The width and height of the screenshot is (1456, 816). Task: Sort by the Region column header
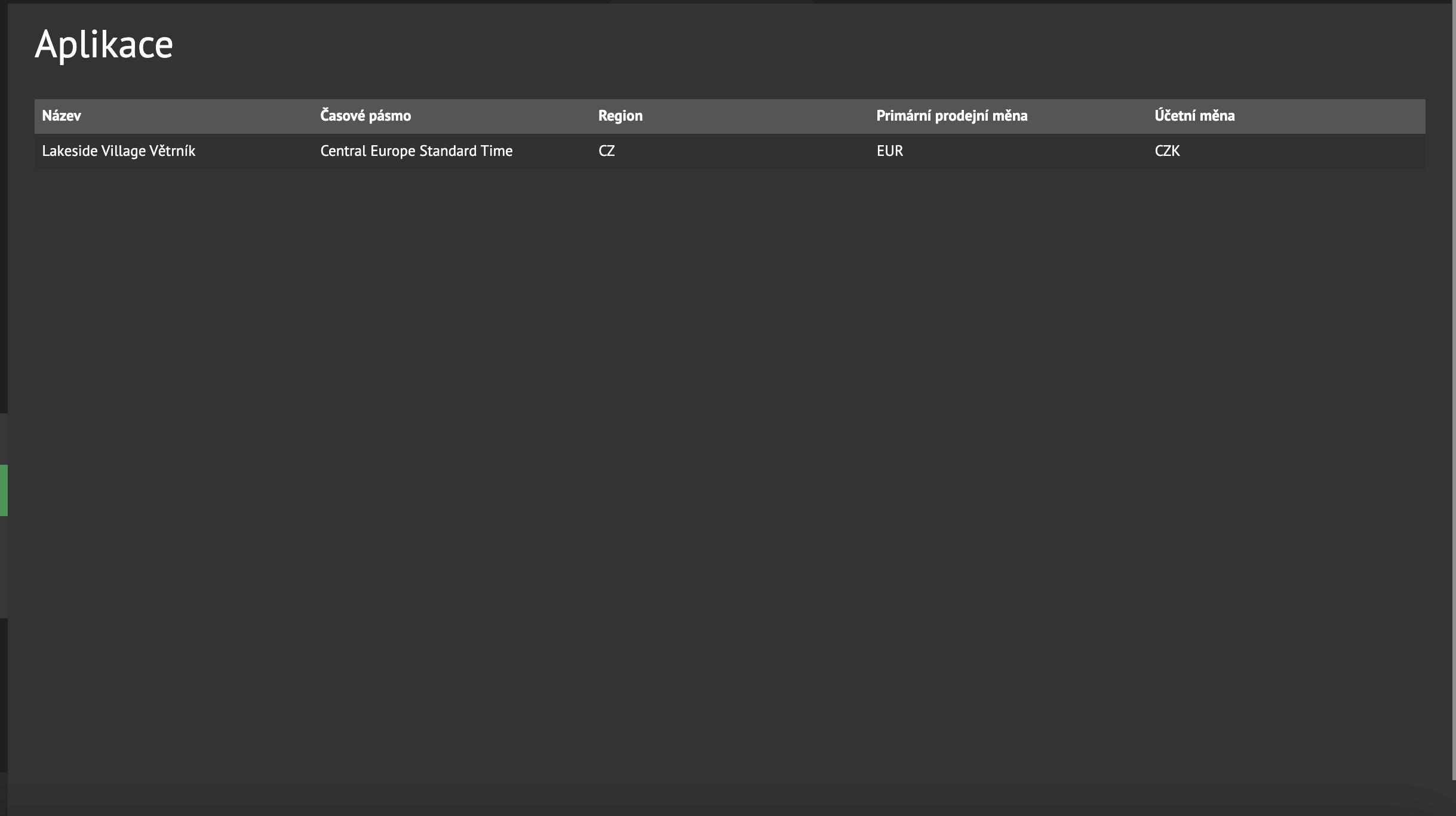tap(620, 116)
